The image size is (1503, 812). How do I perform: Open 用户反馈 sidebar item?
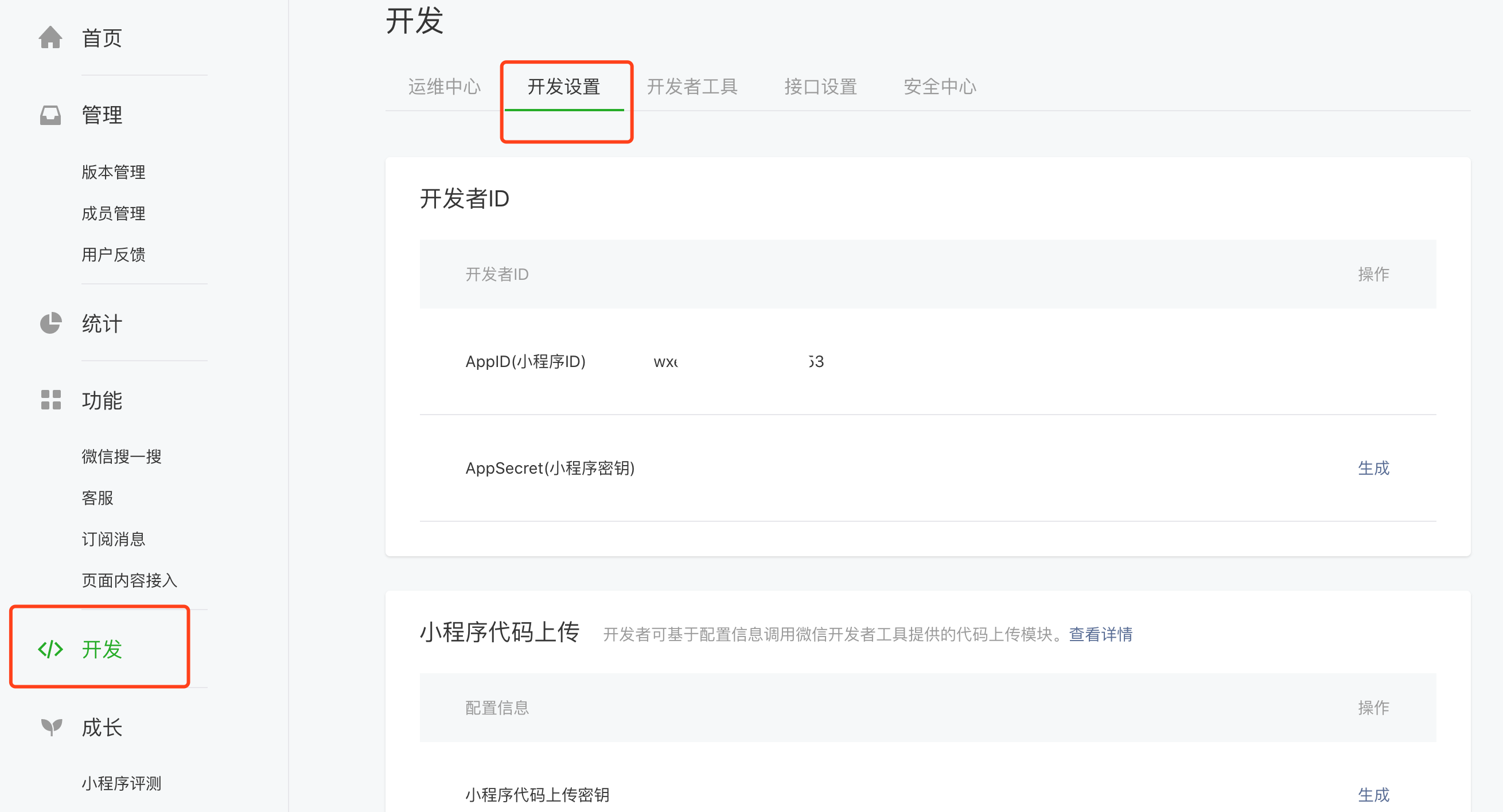(114, 255)
